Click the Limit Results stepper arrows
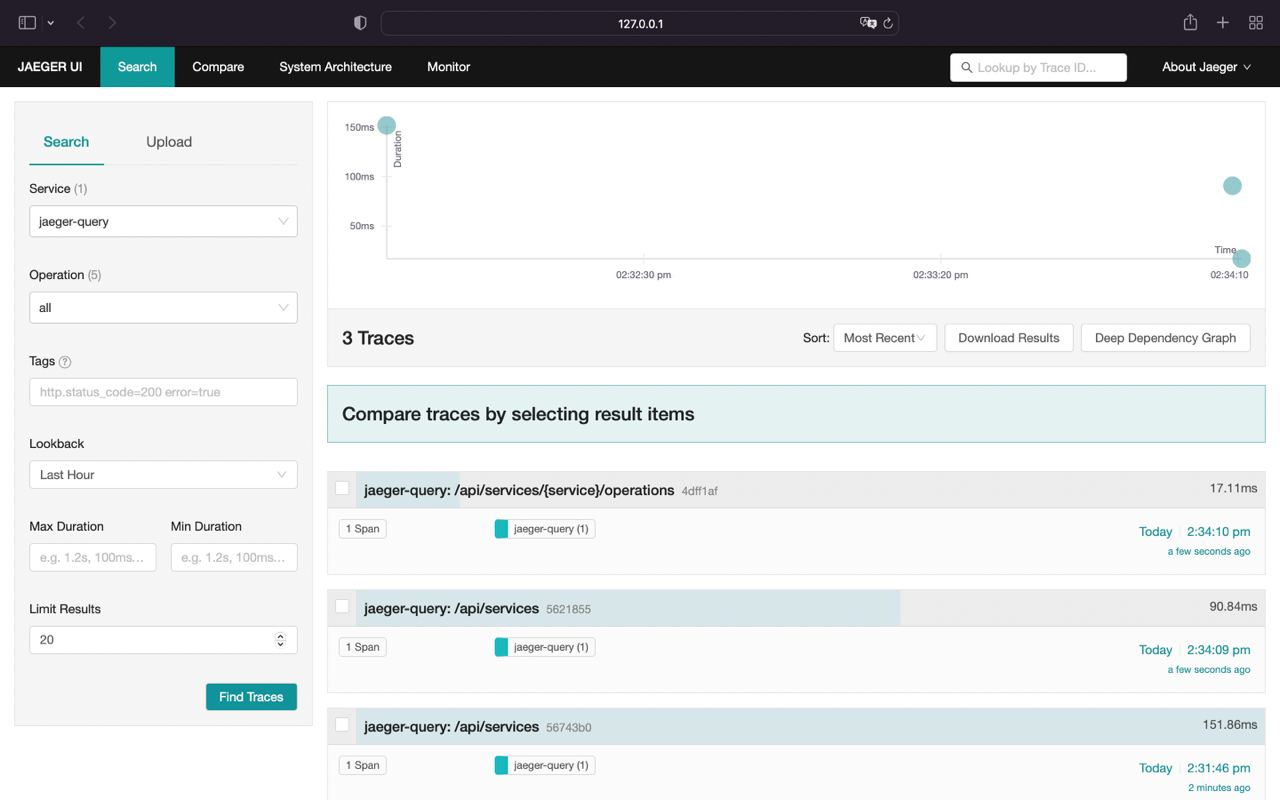The width and height of the screenshot is (1280, 800). click(280, 640)
